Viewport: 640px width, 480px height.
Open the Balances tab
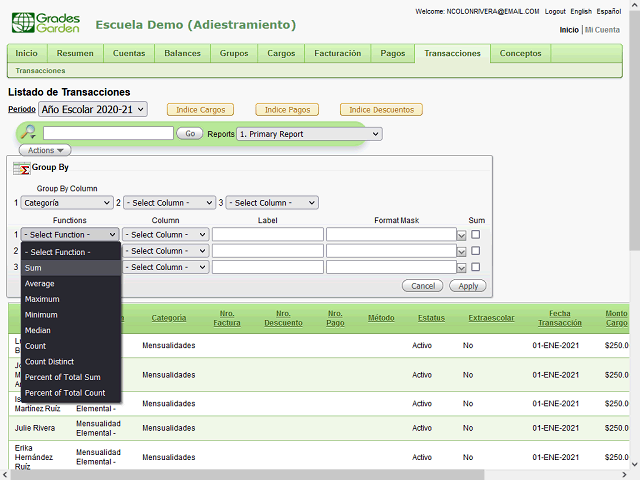182,53
